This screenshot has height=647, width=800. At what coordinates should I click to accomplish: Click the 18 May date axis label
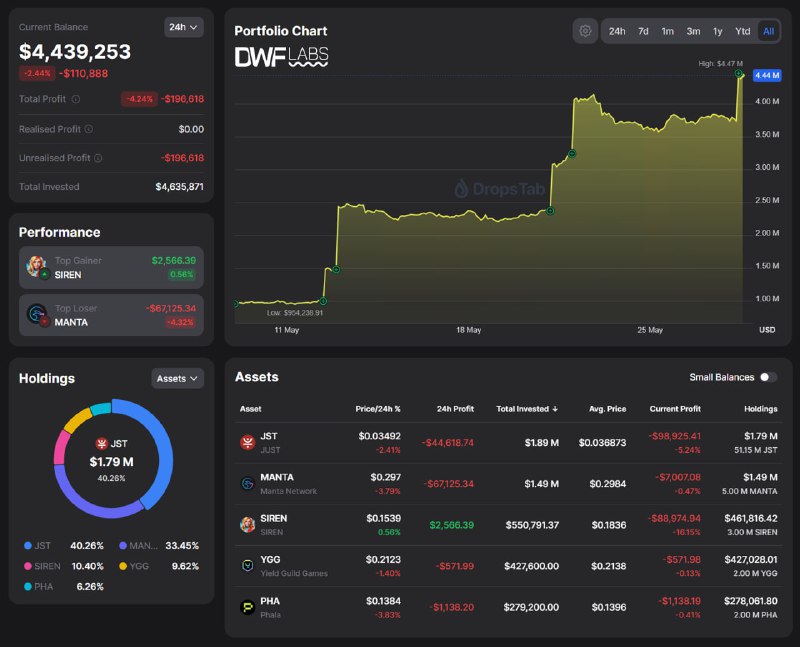(x=468, y=330)
